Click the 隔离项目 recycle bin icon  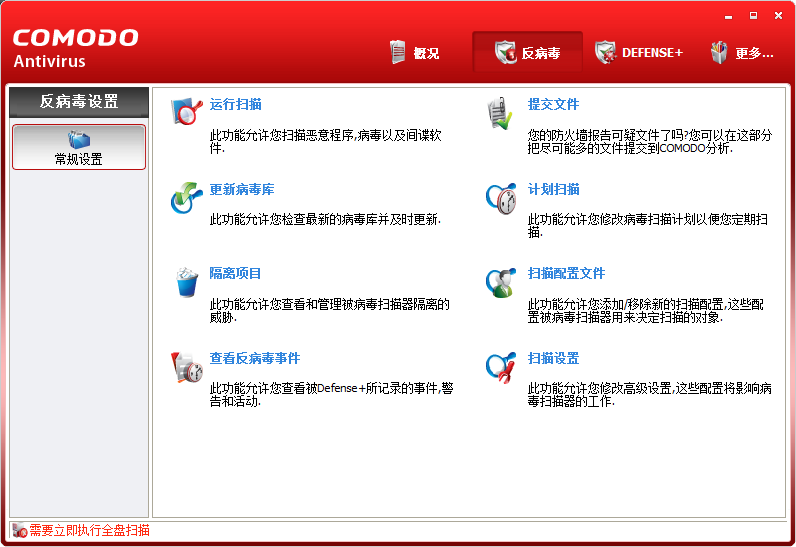[x=186, y=282]
